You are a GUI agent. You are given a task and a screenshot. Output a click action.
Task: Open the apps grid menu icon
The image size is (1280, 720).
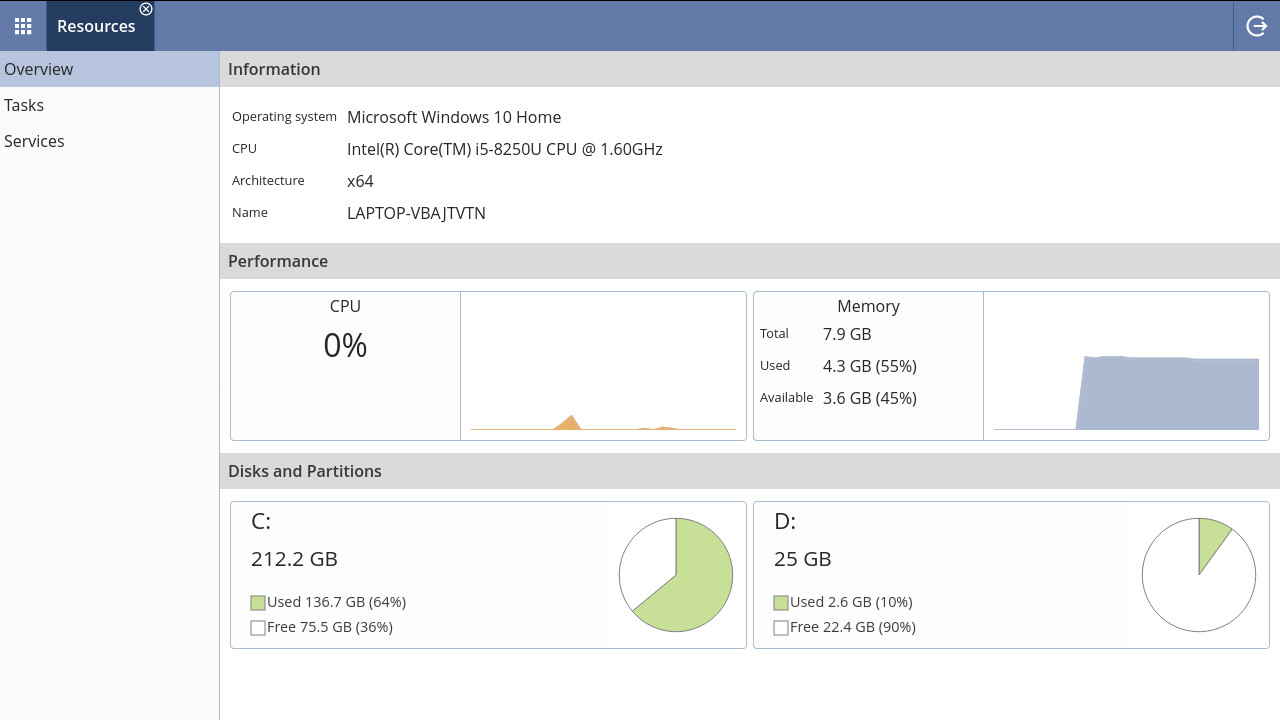pyautogui.click(x=23, y=26)
